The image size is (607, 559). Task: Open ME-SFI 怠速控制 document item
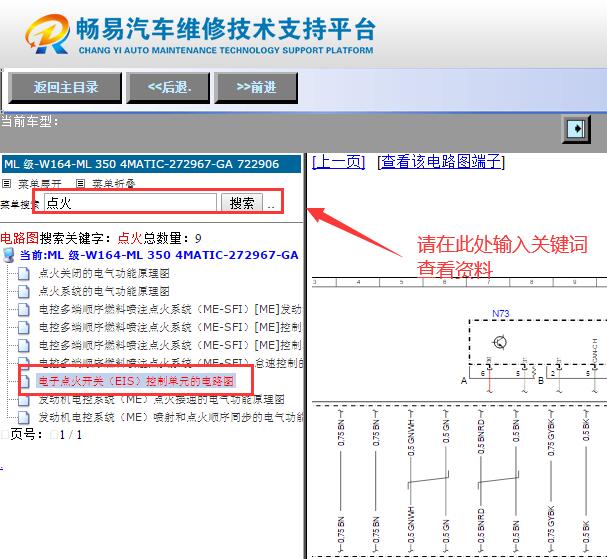[x=170, y=363]
